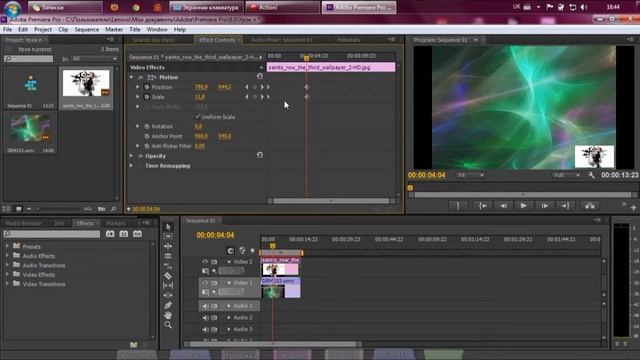Image resolution: width=640 pixels, height=360 pixels.
Task: Expand the Video Transitions folder
Action: point(7,284)
